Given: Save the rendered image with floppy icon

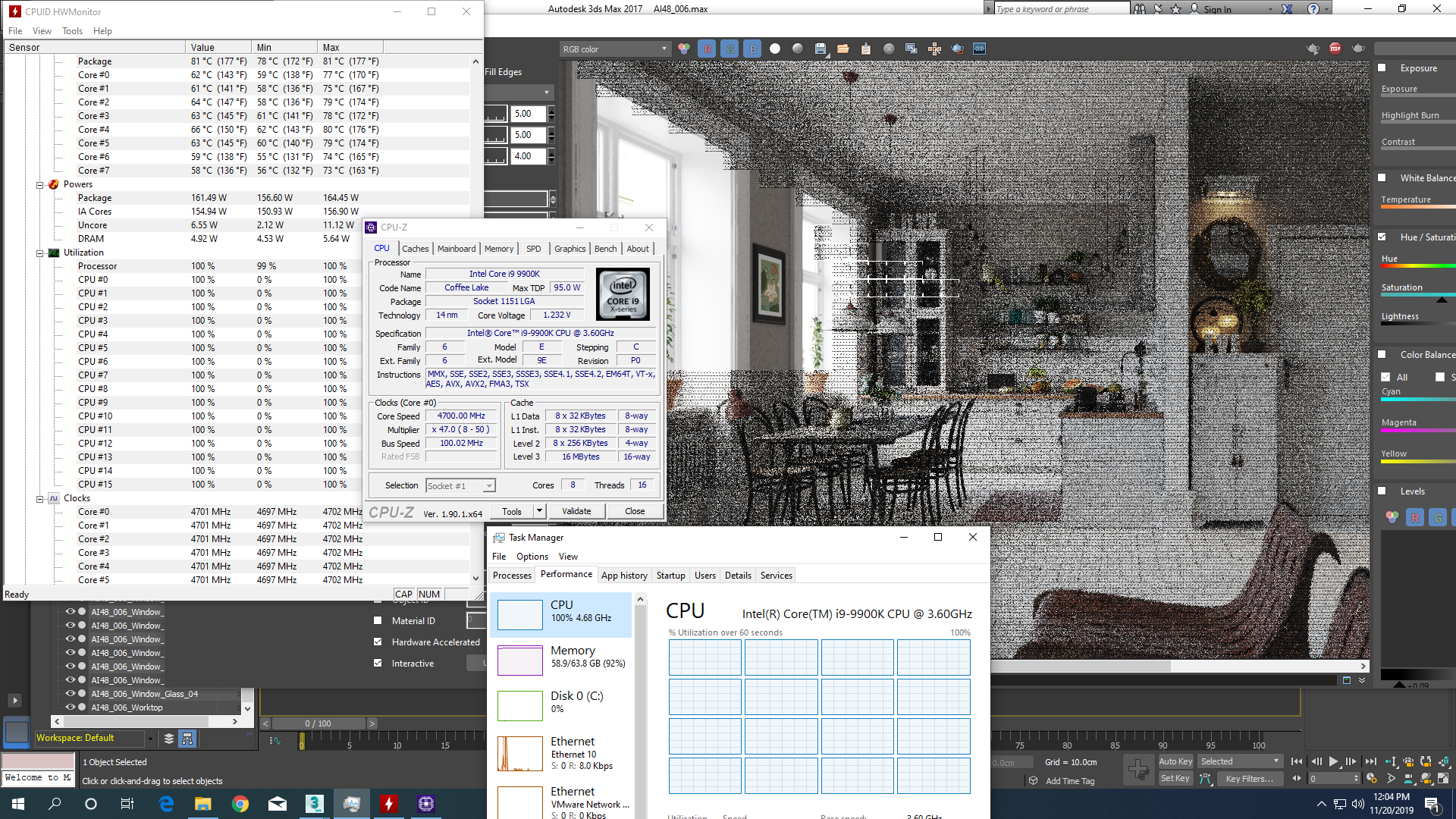Looking at the screenshot, I should click(x=821, y=49).
